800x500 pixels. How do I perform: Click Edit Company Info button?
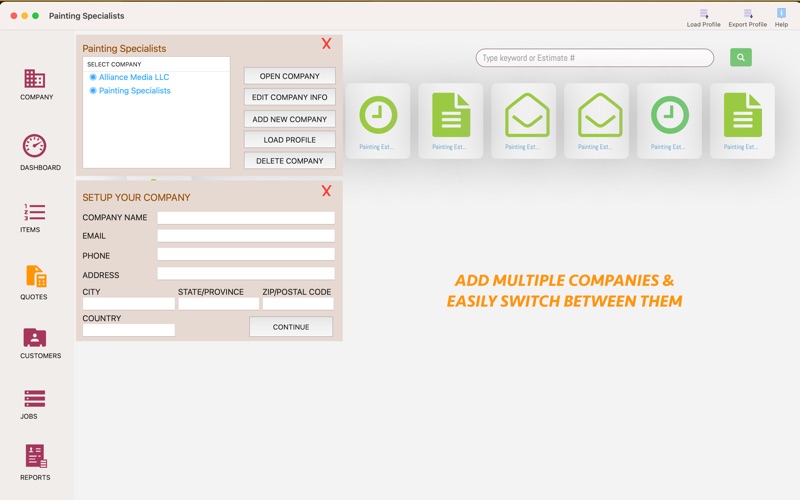pyautogui.click(x=290, y=97)
